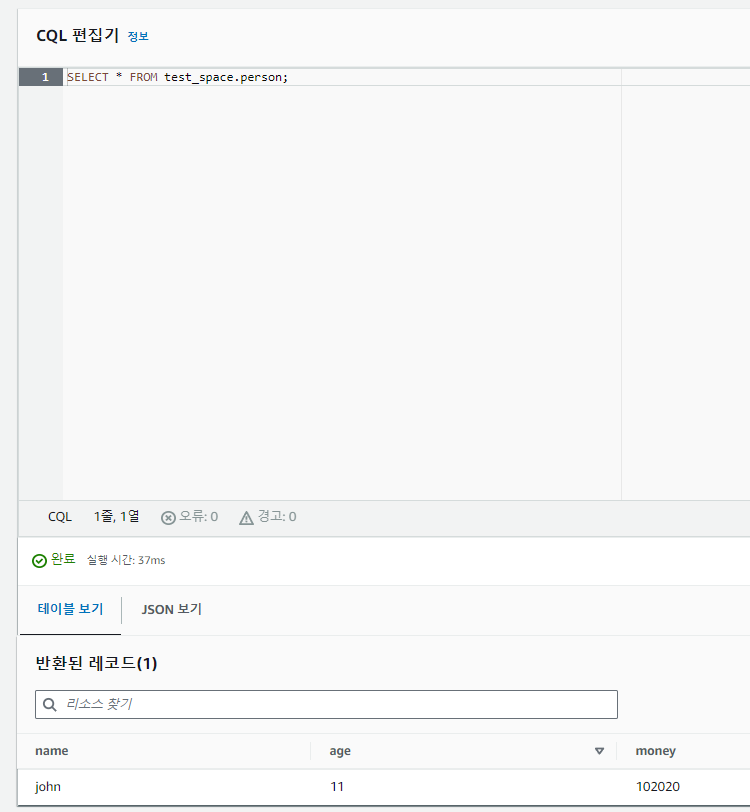Click the magnifier icon in search box
This screenshot has width=750, height=812.
coord(50,704)
